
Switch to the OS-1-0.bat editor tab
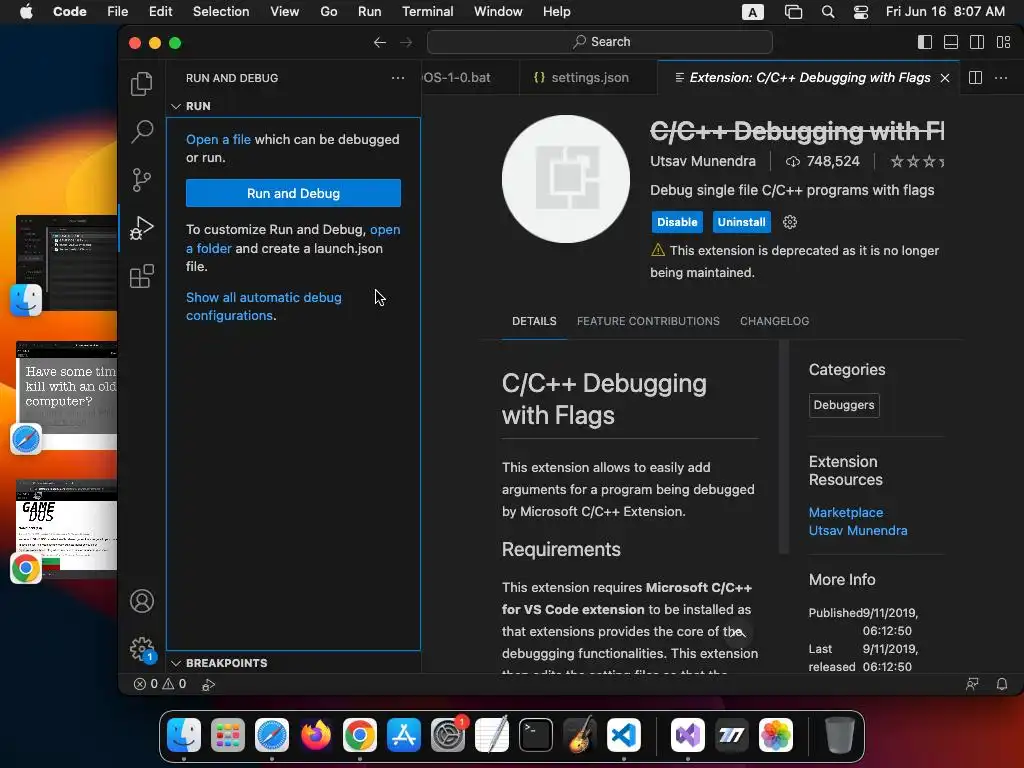tap(470, 78)
